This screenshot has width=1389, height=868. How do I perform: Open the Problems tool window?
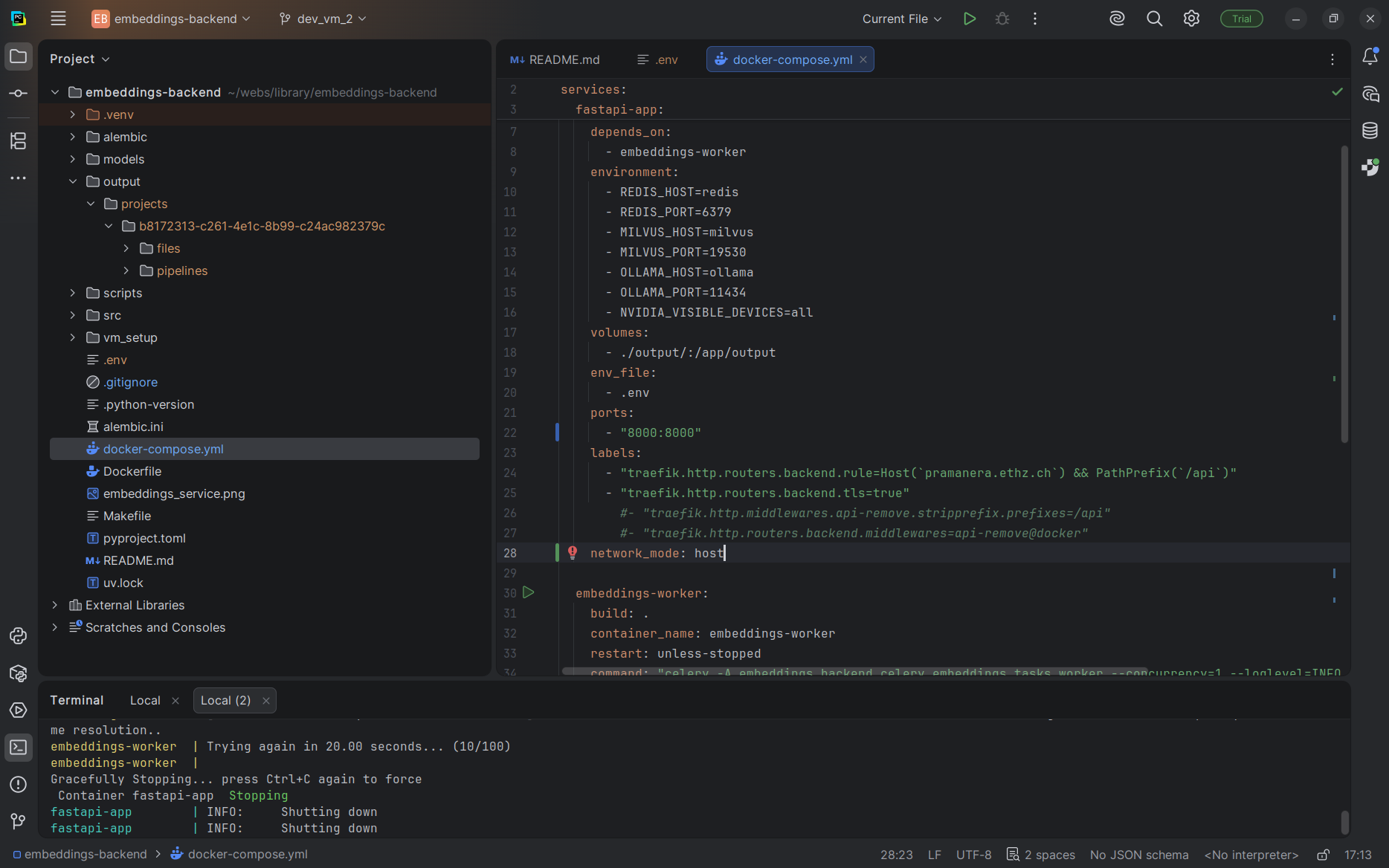tap(19, 785)
